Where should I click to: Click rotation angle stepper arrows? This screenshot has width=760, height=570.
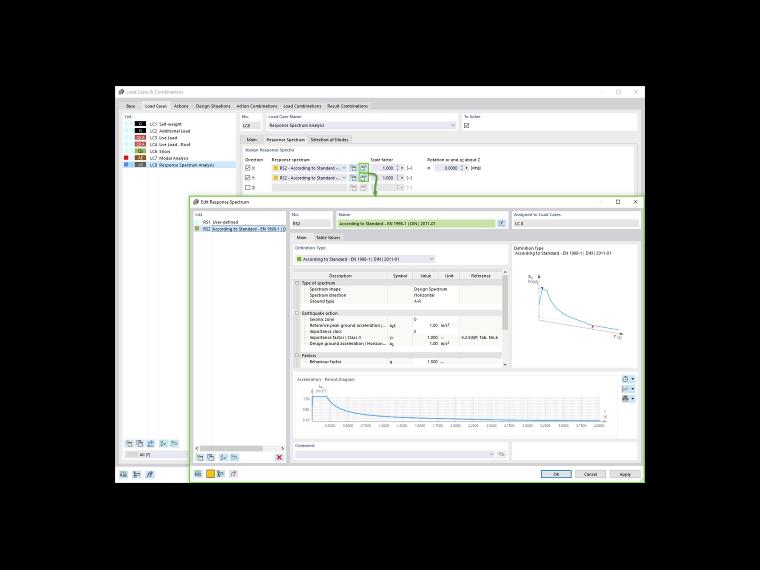(461, 168)
